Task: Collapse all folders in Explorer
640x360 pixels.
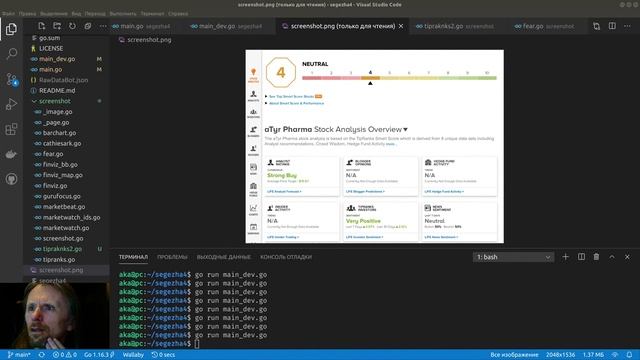Action: [x=88, y=26]
